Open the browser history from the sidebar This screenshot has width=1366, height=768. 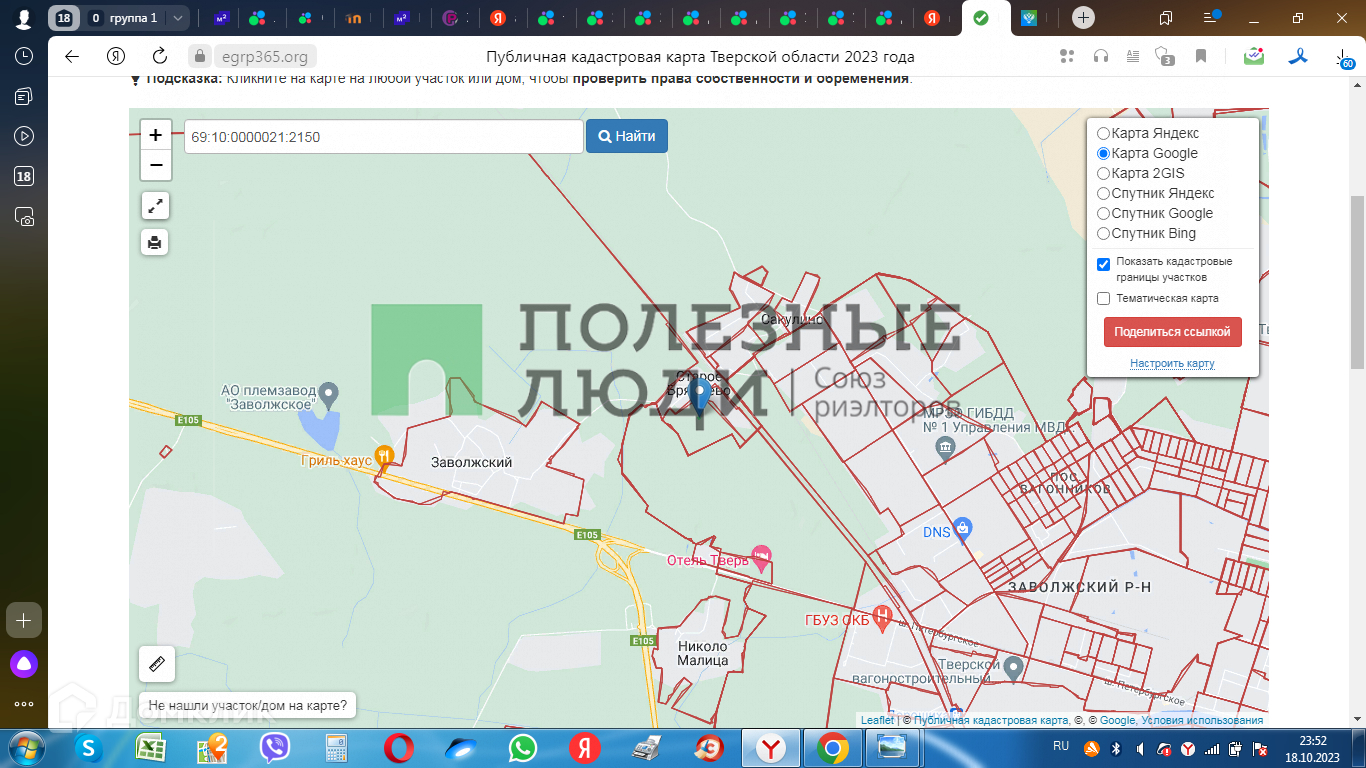click(24, 56)
